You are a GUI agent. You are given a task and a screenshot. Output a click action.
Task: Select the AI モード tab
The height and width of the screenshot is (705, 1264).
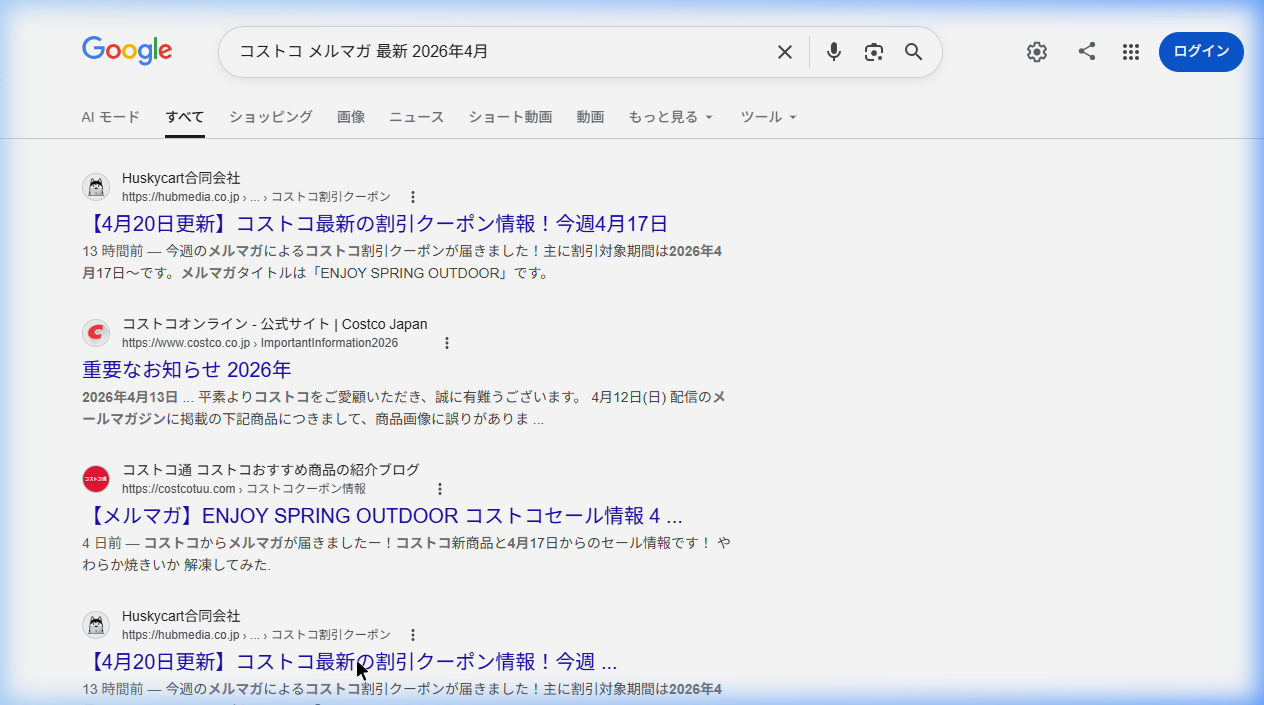click(110, 117)
